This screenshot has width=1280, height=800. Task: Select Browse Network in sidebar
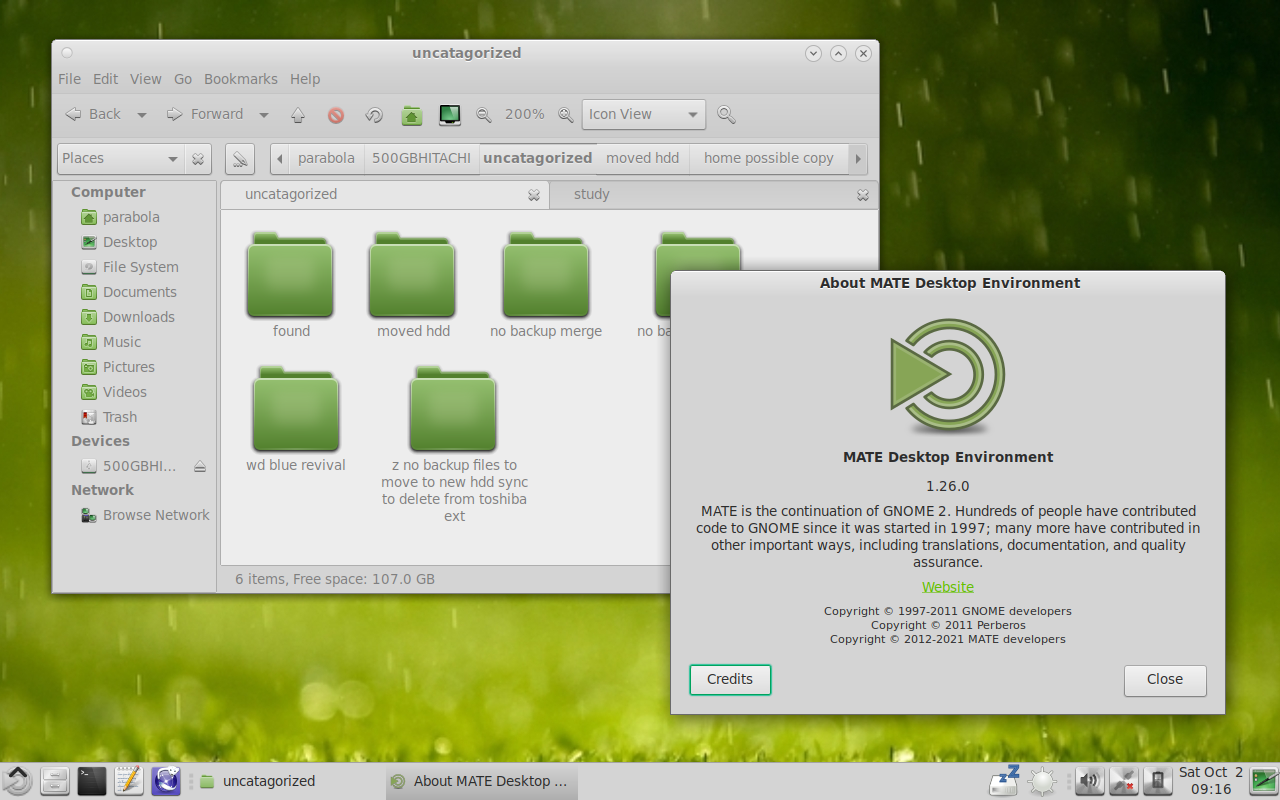[x=156, y=515]
